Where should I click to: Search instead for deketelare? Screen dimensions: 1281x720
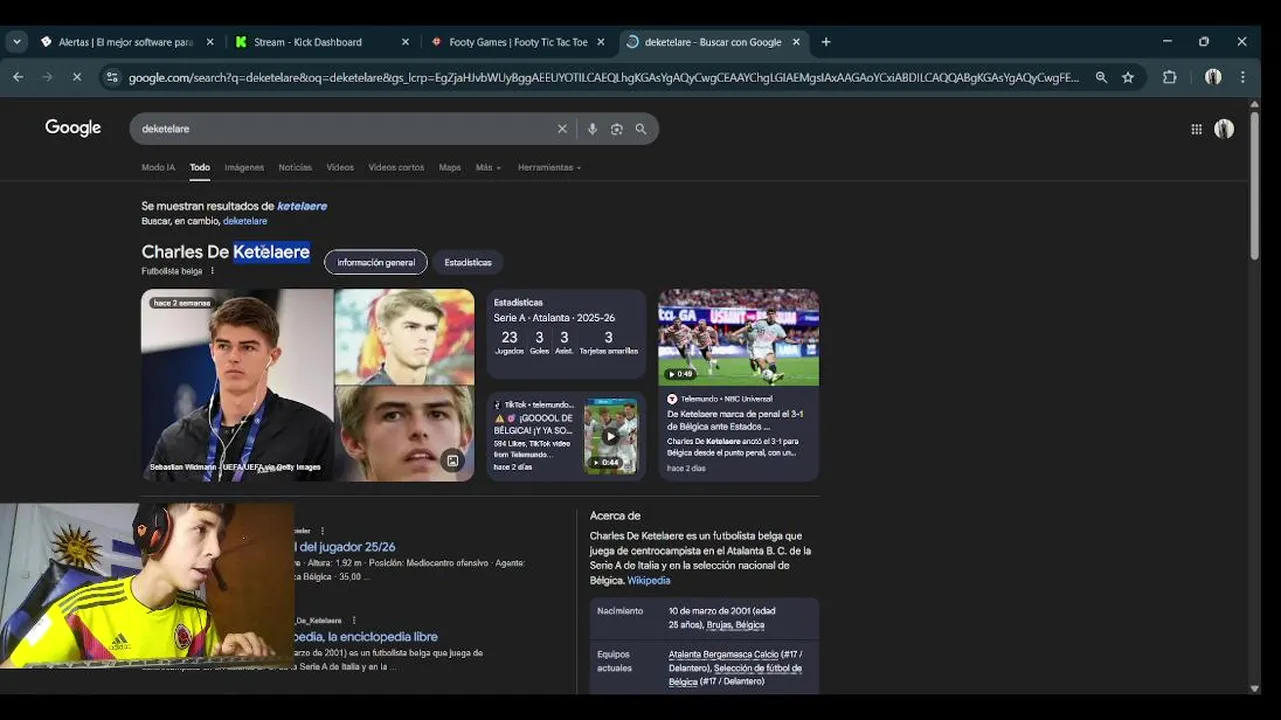[245, 221]
